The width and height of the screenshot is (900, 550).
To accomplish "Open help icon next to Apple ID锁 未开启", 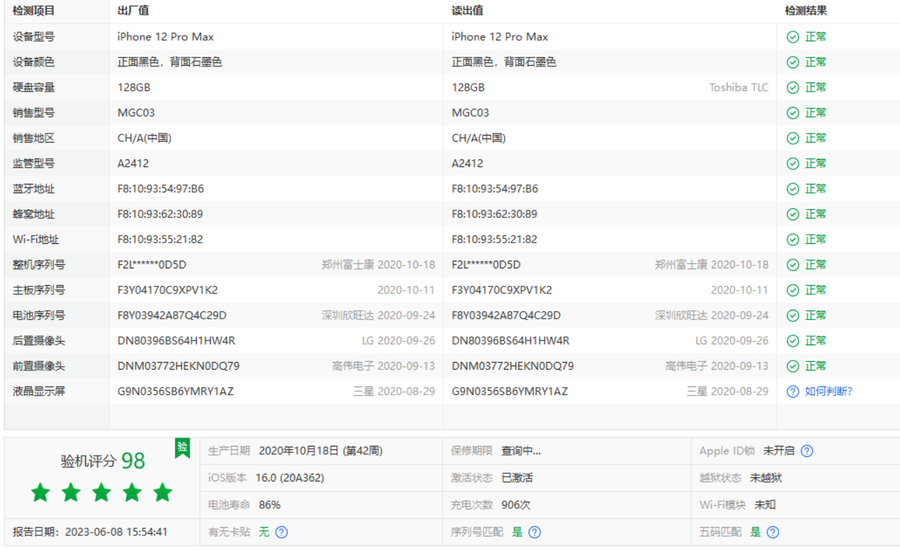I will [x=806, y=451].
